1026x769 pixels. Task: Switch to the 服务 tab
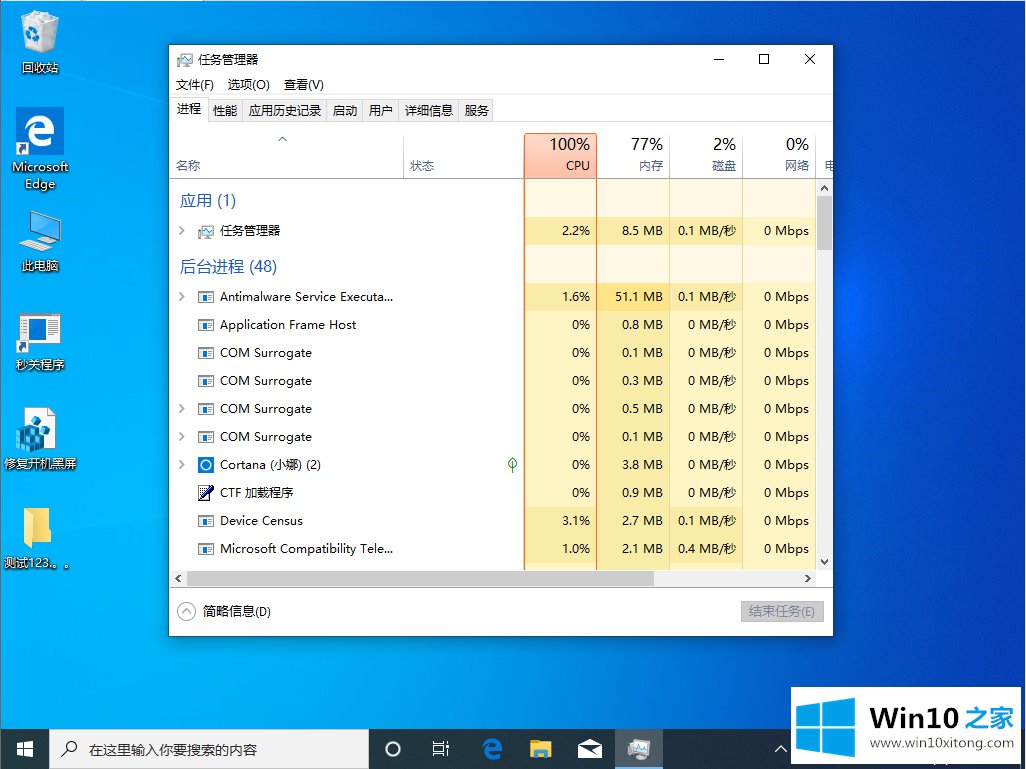pyautogui.click(x=476, y=111)
